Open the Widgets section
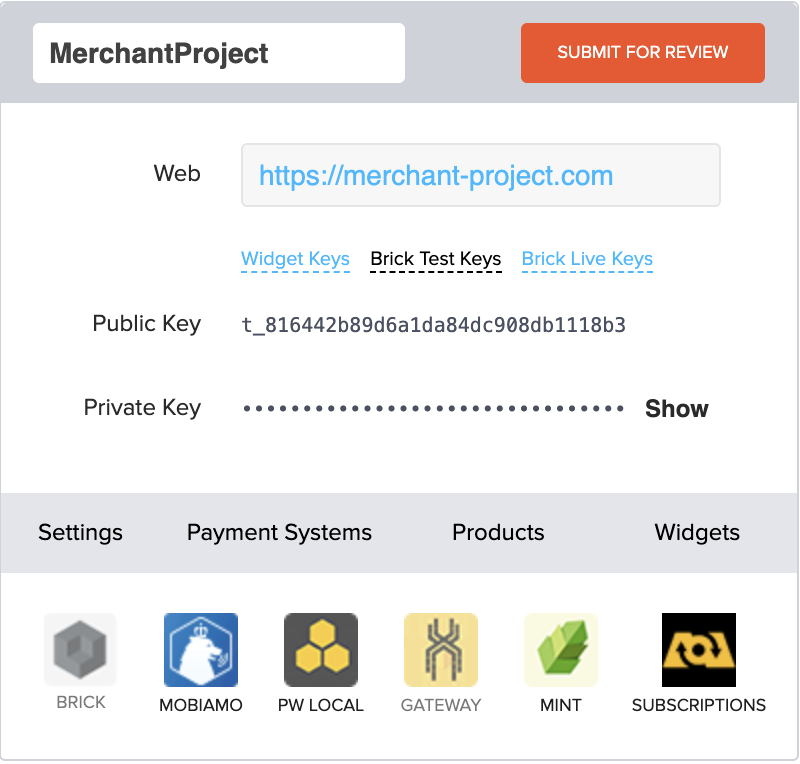The image size is (800, 764). pyautogui.click(x=697, y=532)
